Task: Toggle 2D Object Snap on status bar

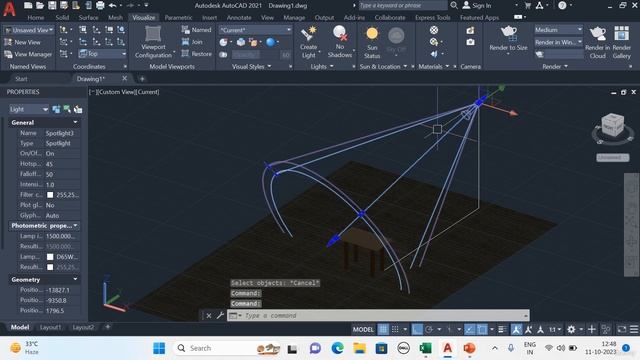Action: [482, 329]
